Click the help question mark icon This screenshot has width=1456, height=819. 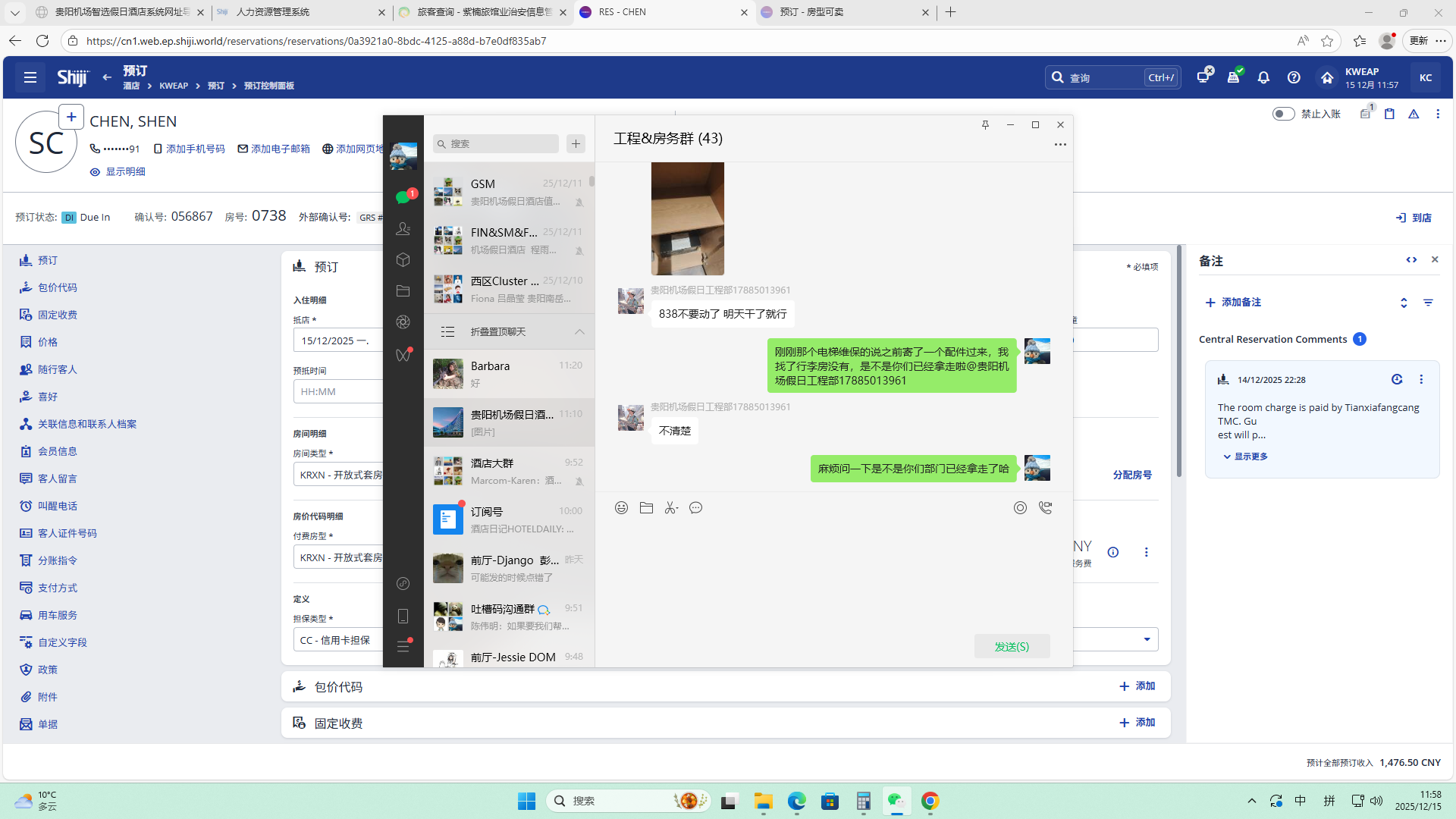click(1294, 77)
